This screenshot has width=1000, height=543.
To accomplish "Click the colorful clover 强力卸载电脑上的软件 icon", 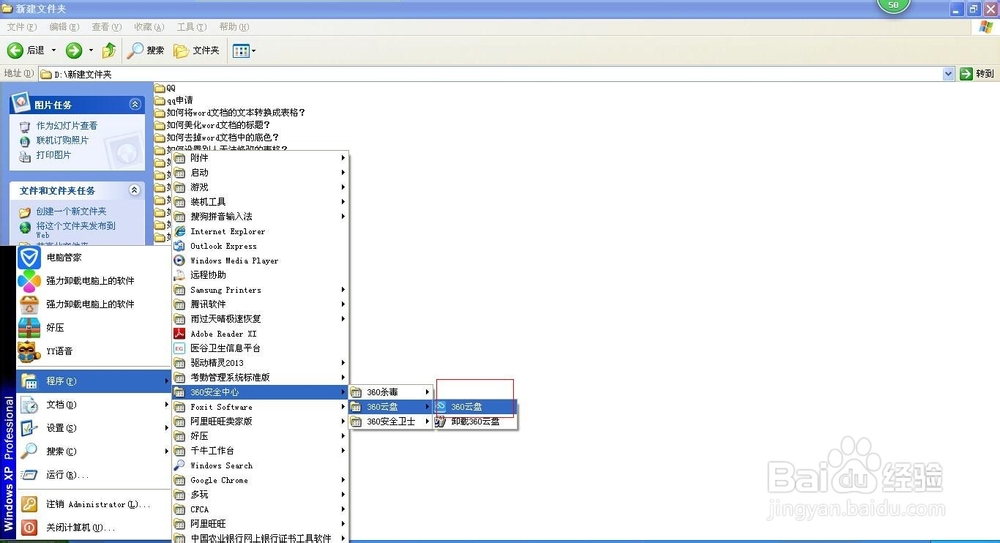I will (29, 281).
